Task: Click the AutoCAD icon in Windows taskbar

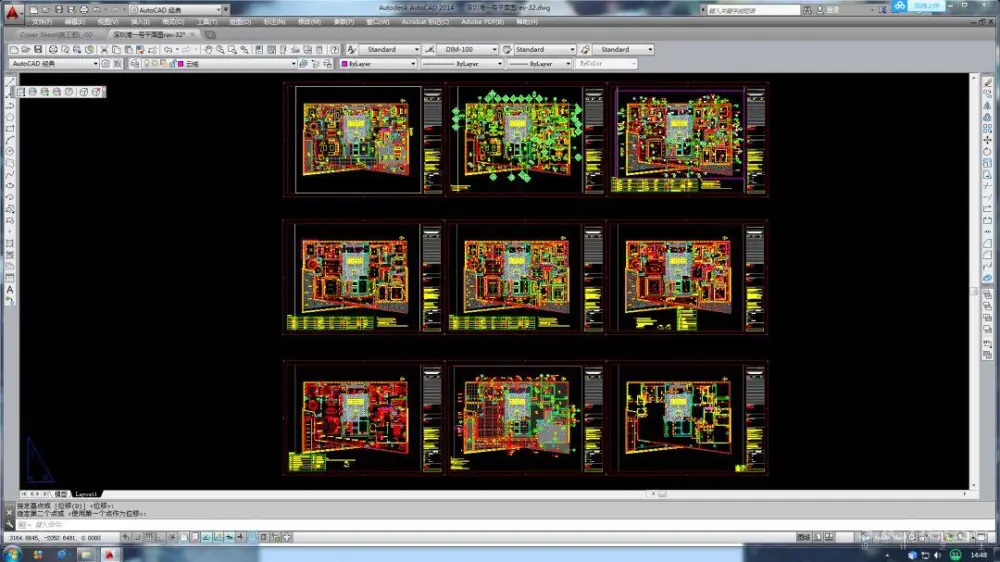Action: (x=109, y=553)
